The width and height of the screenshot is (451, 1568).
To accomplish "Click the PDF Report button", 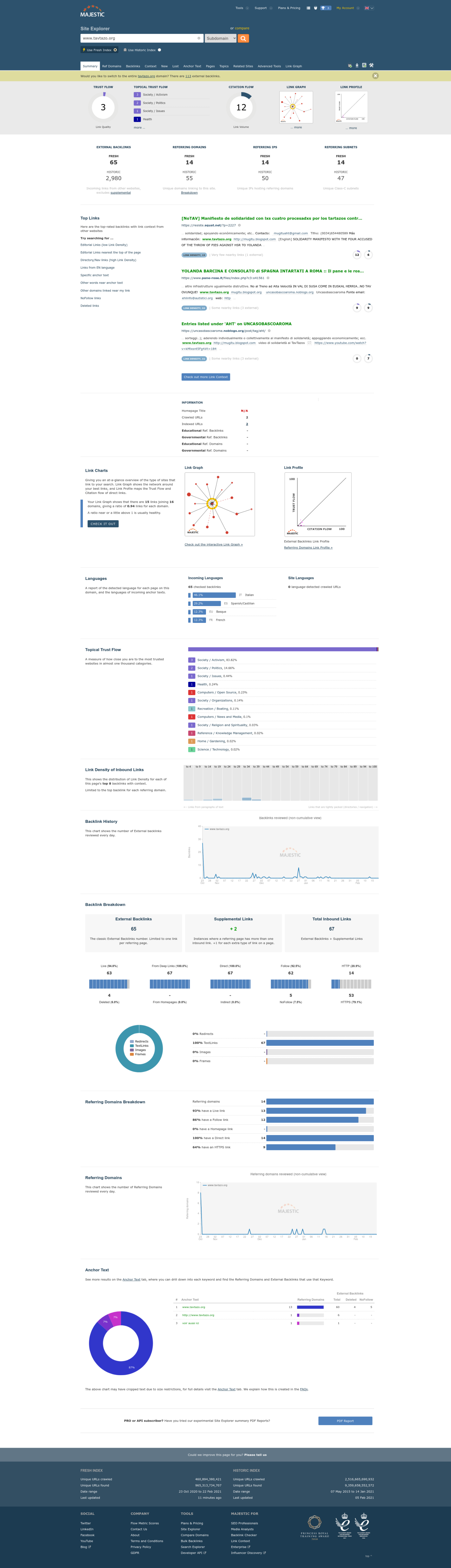I will coord(345,1421).
